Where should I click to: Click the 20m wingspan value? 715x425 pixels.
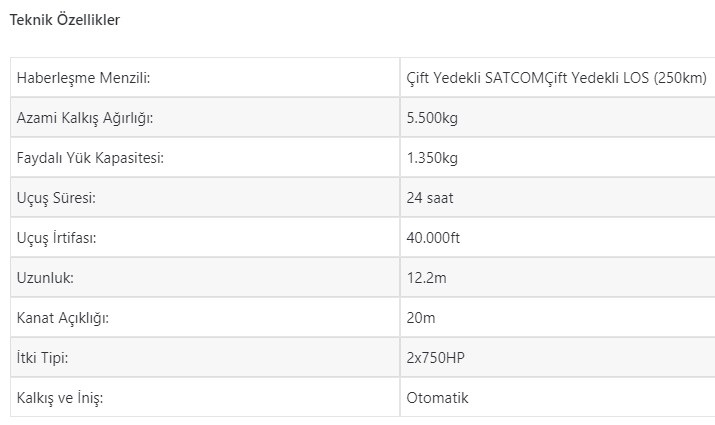[x=421, y=318]
